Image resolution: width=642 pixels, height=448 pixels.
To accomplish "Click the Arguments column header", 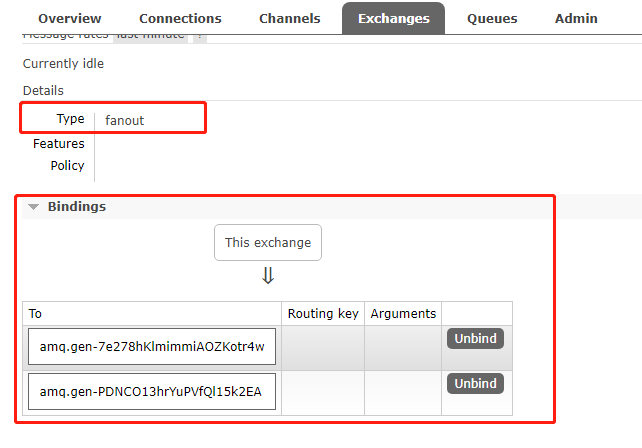I will pyautogui.click(x=403, y=314).
